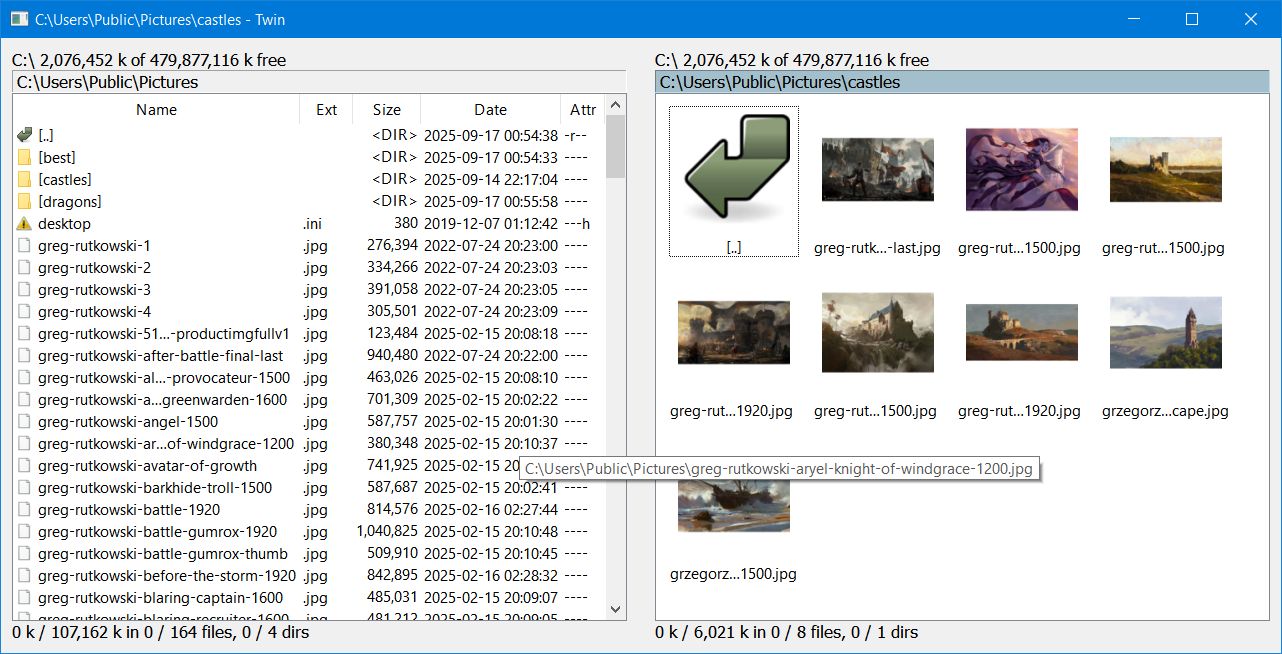Viewport: 1282px width, 654px height.
Task: Click right status bar showing 8 files
Action: point(787,632)
